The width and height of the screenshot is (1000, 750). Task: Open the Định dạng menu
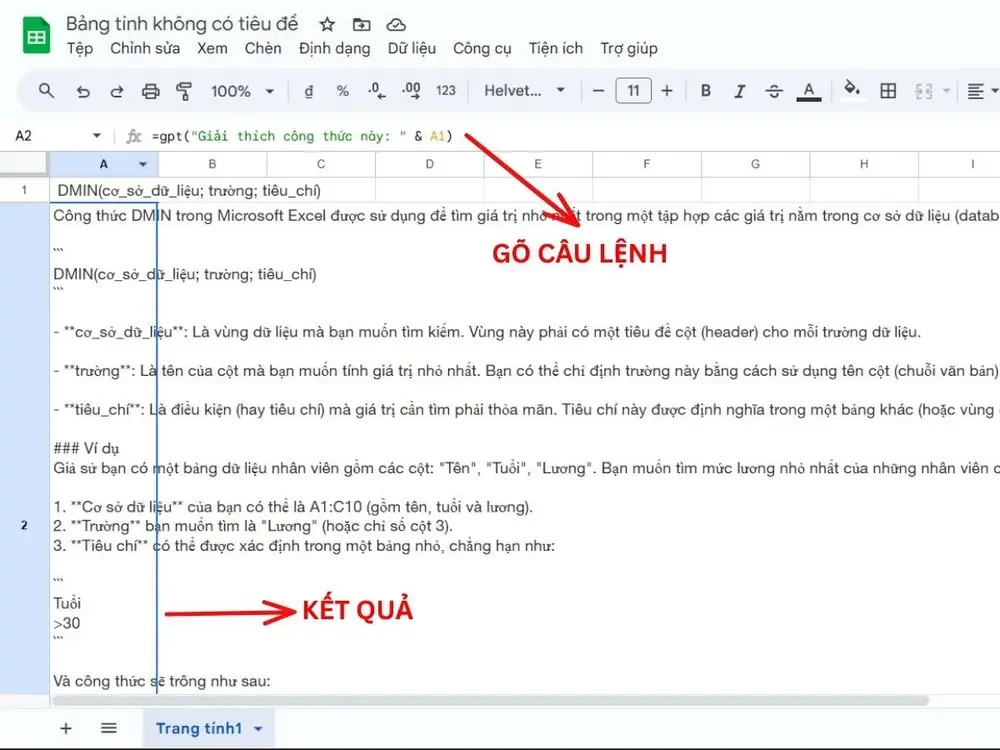point(334,48)
